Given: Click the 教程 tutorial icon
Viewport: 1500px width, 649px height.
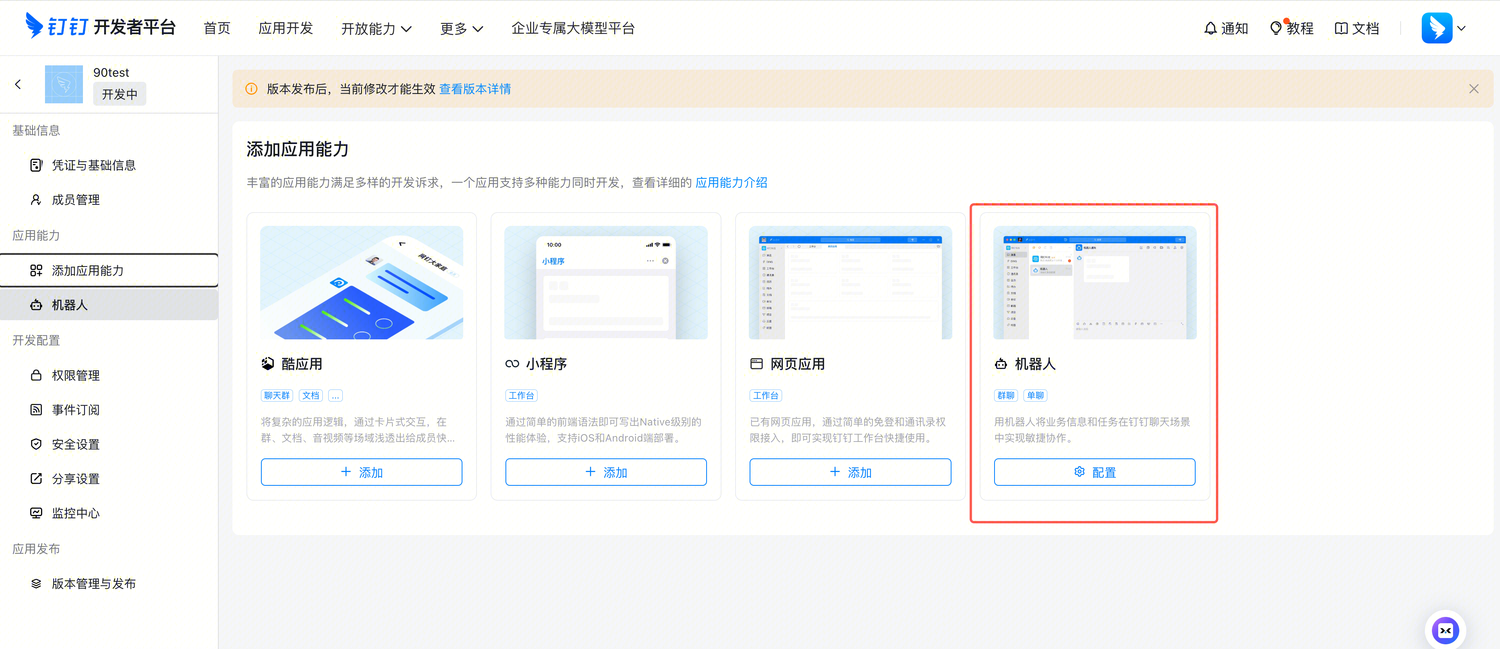Looking at the screenshot, I should pyautogui.click(x=1291, y=28).
